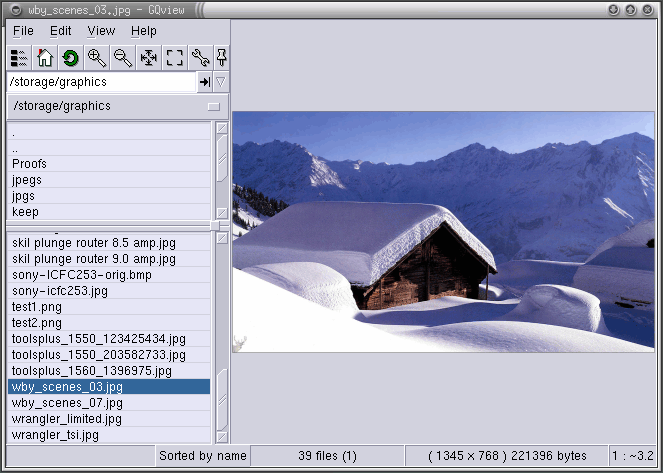Open path history dropdown arrow

coord(221,82)
